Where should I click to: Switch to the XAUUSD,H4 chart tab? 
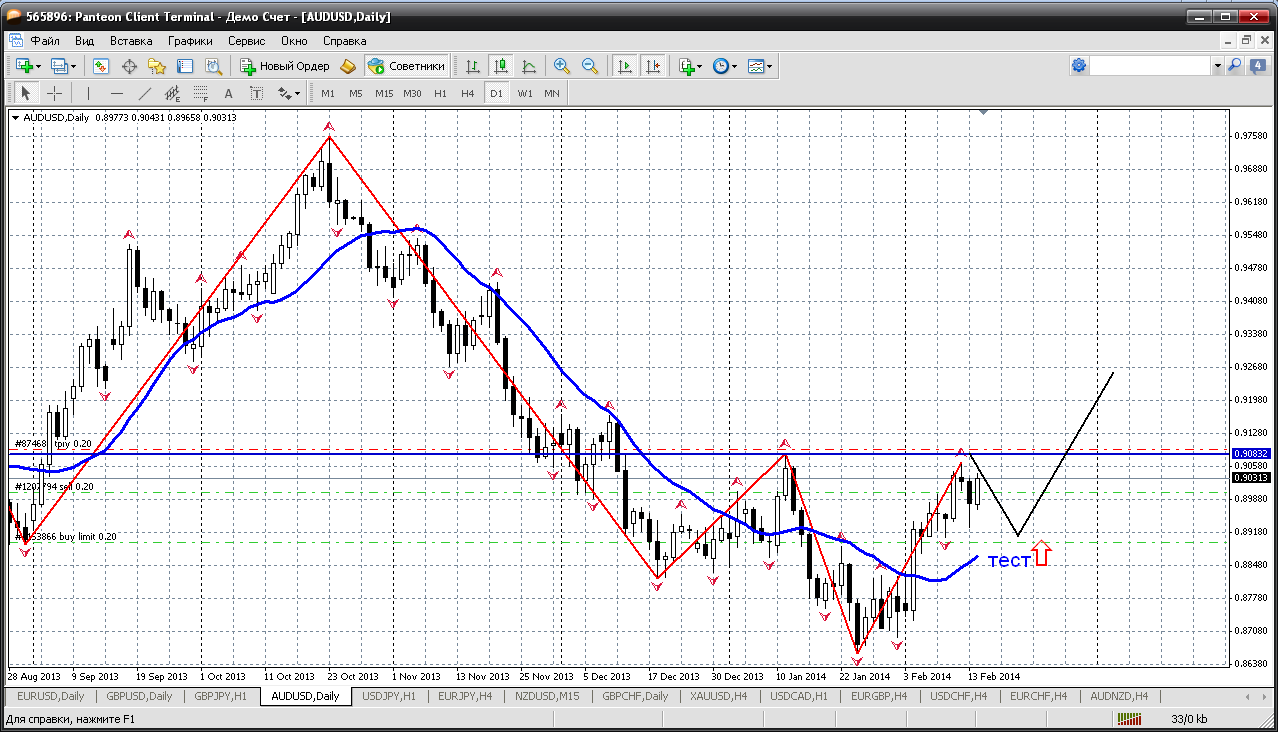pyautogui.click(x=718, y=696)
